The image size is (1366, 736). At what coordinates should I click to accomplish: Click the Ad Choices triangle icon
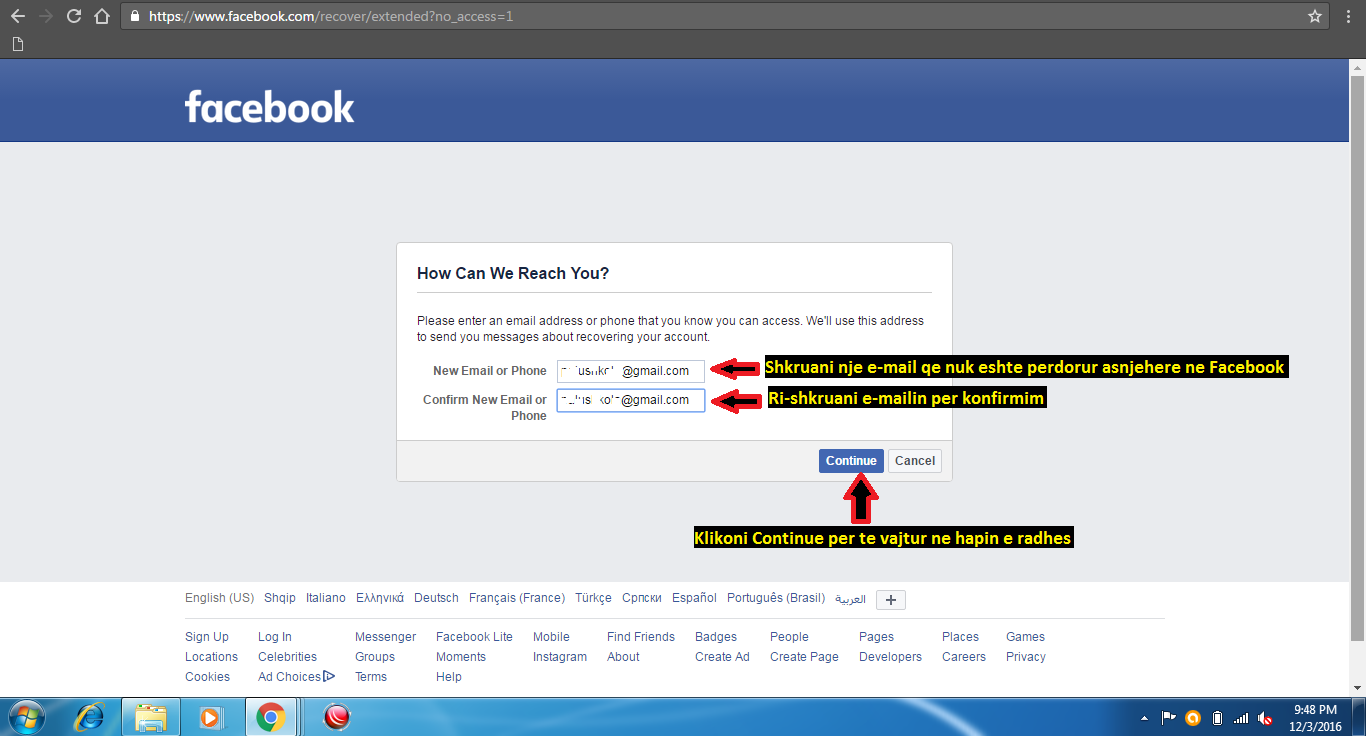click(x=329, y=677)
